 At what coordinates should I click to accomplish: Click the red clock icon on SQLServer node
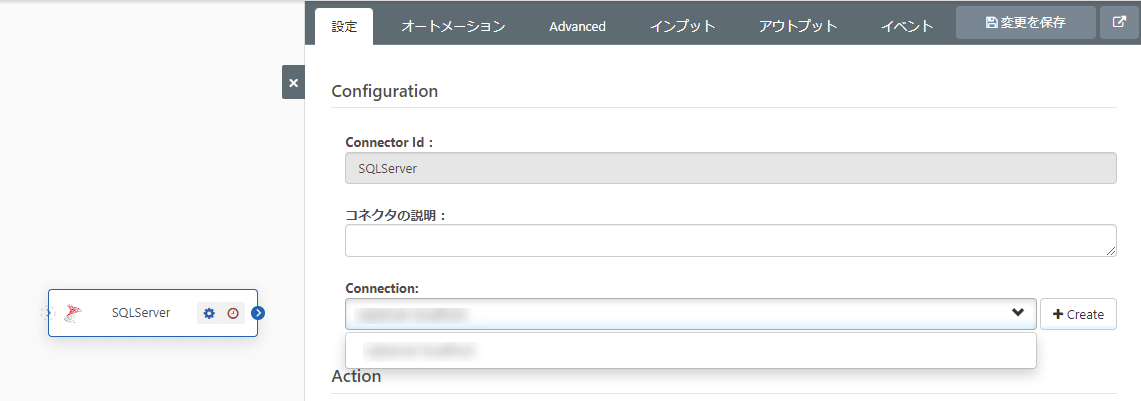233,313
